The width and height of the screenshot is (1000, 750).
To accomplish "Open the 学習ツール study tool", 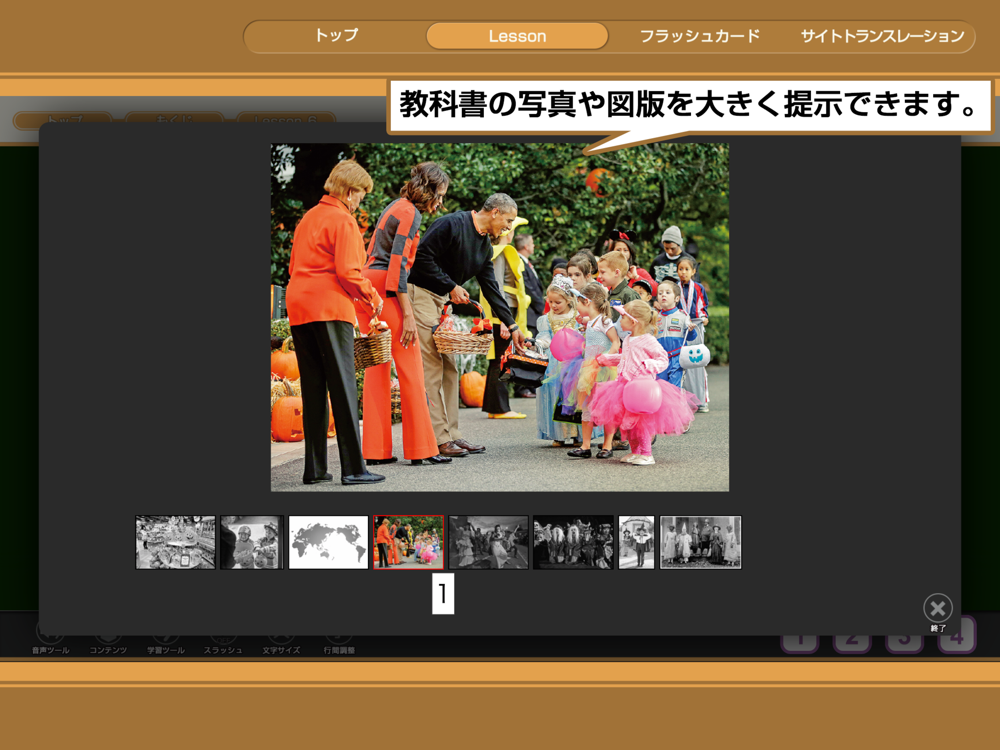I will click(x=166, y=639).
